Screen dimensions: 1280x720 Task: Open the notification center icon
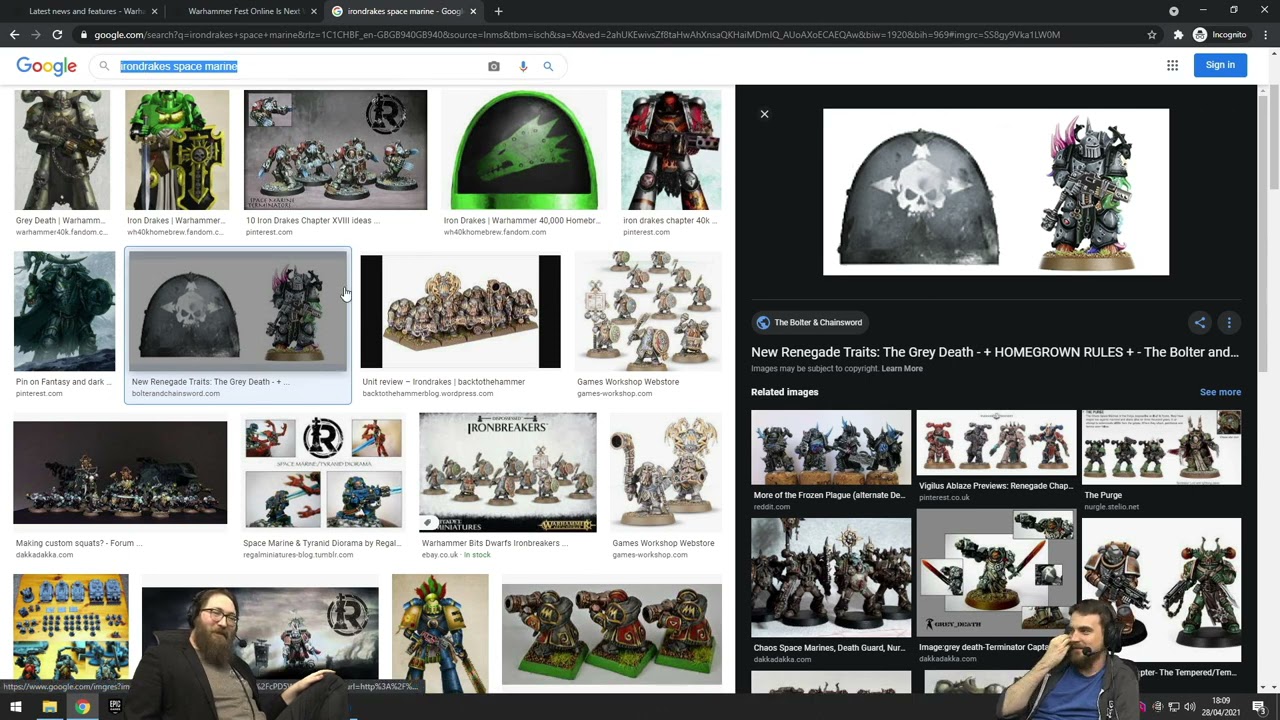(x=1259, y=707)
